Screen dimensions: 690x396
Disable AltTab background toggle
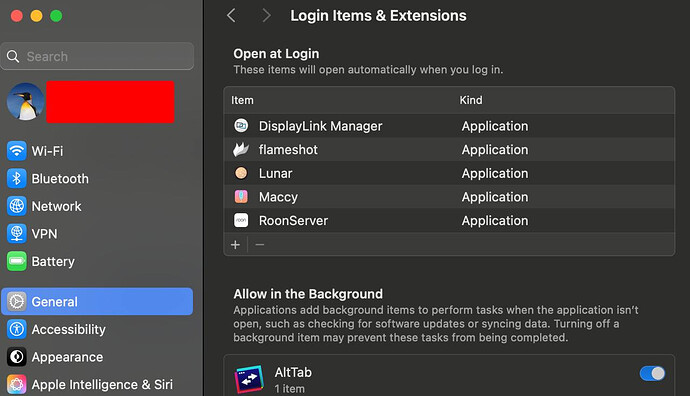[652, 374]
